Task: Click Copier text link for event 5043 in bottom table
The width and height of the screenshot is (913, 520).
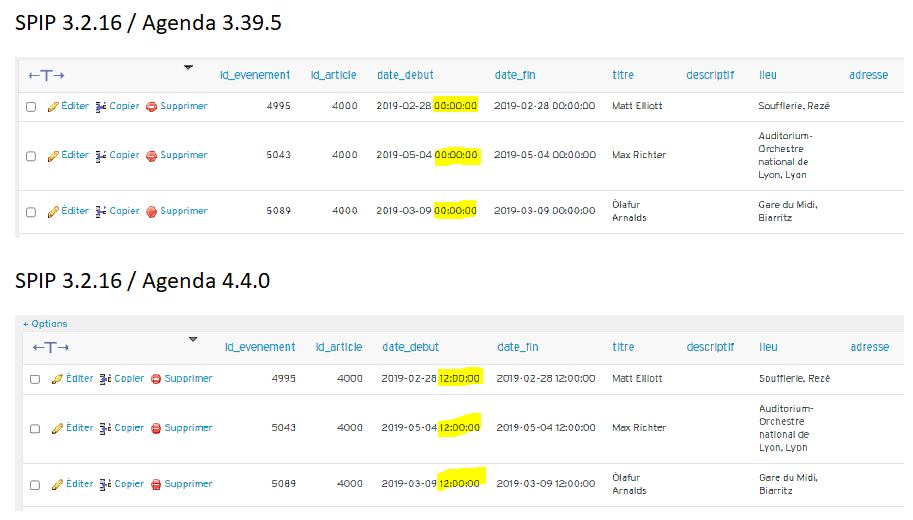Action: pyautogui.click(x=129, y=428)
